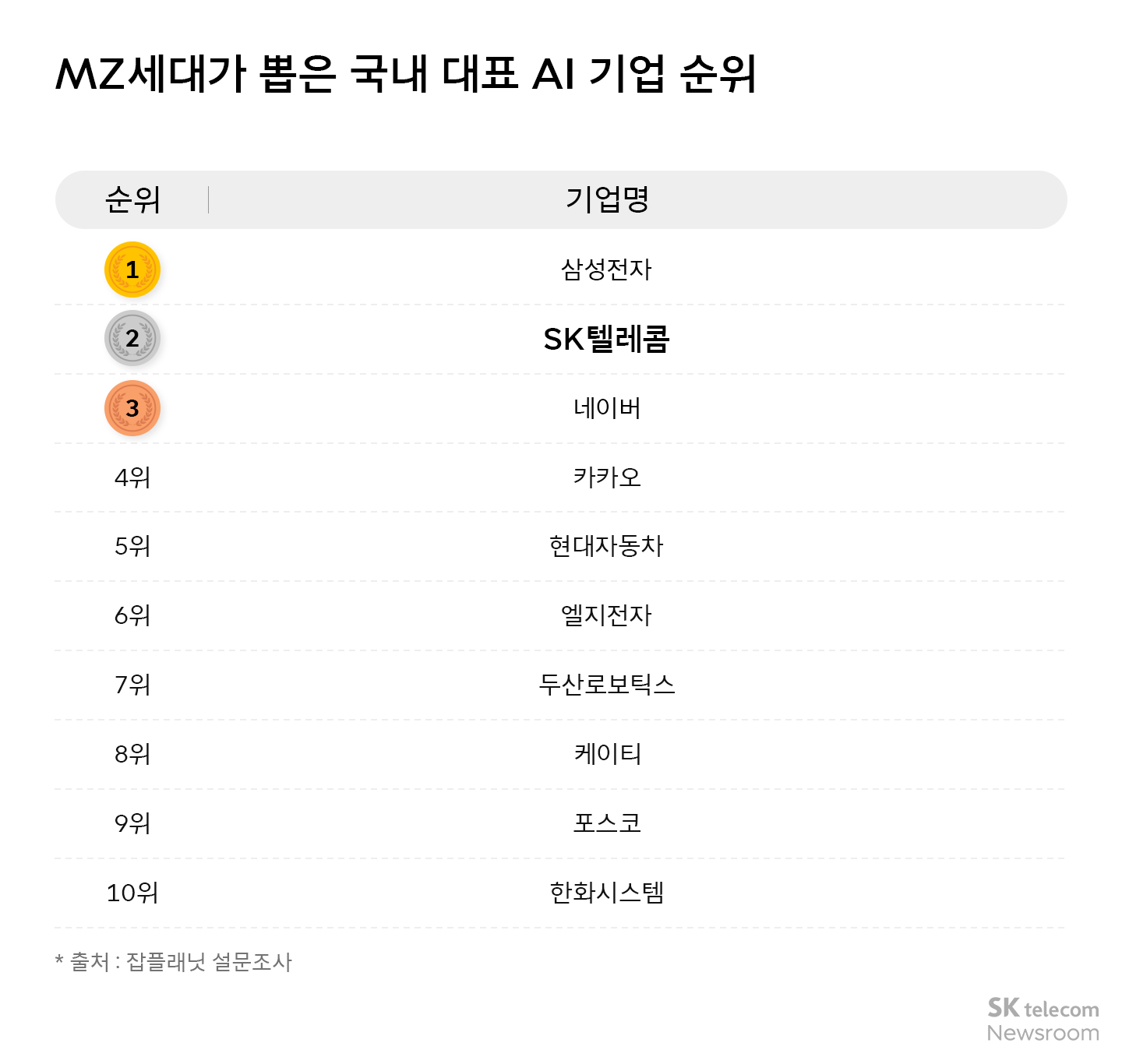Click the 두산로보틱스 company name
1122x1064 pixels.
606,685
